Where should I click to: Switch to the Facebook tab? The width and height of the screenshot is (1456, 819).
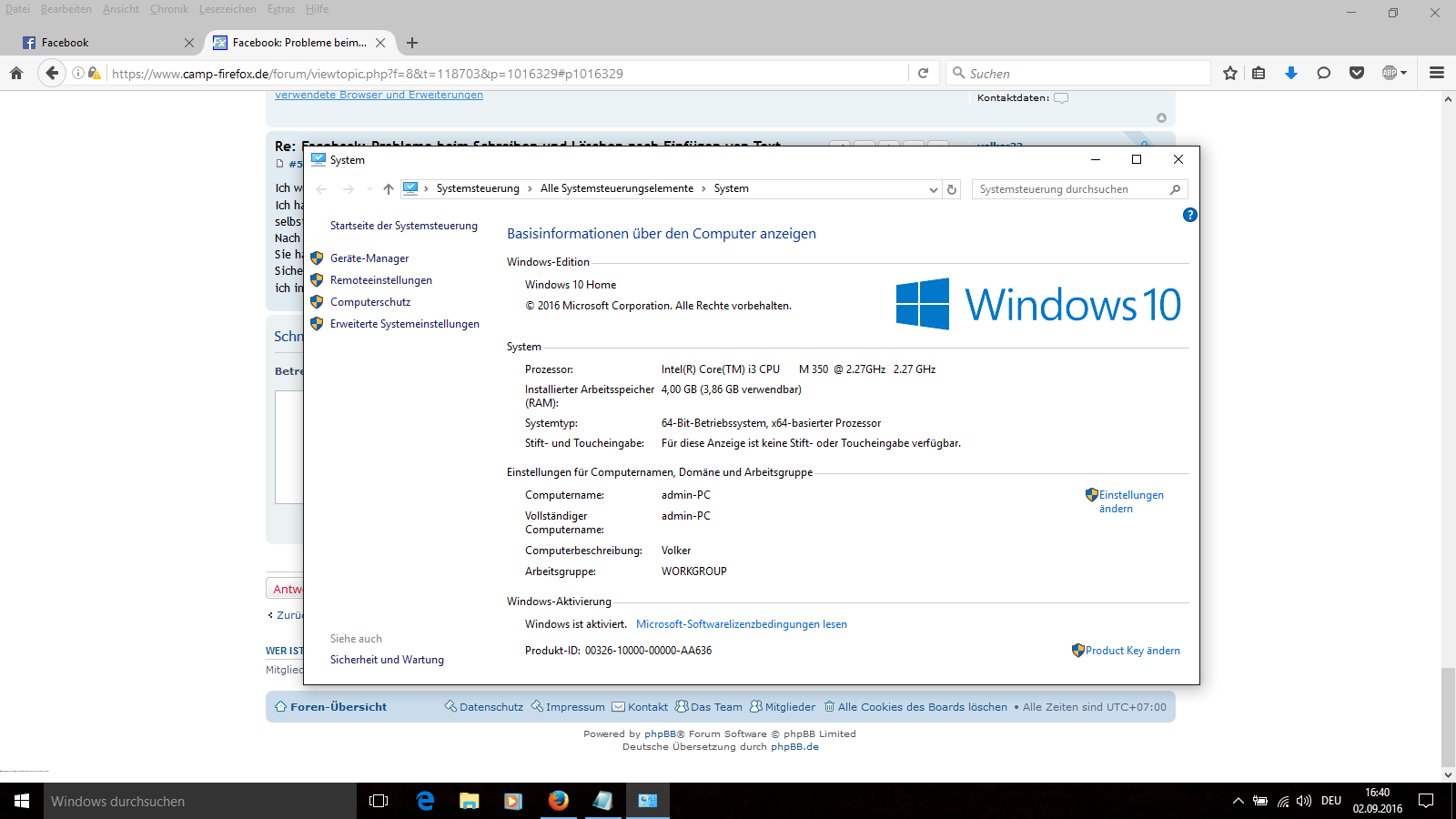tap(100, 43)
